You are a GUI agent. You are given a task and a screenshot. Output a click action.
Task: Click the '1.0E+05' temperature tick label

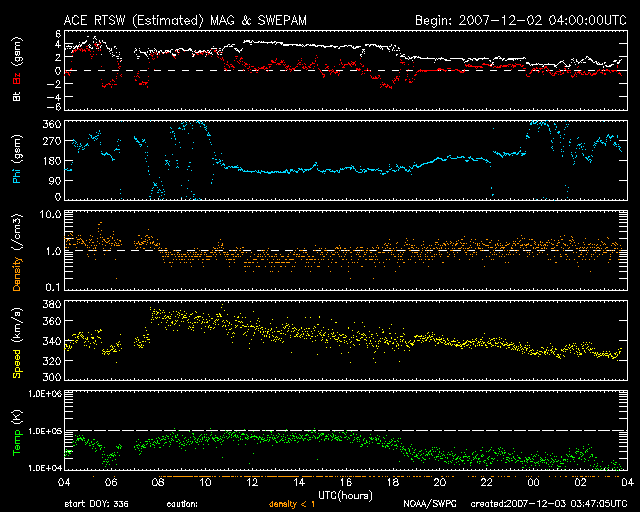(x=45, y=431)
